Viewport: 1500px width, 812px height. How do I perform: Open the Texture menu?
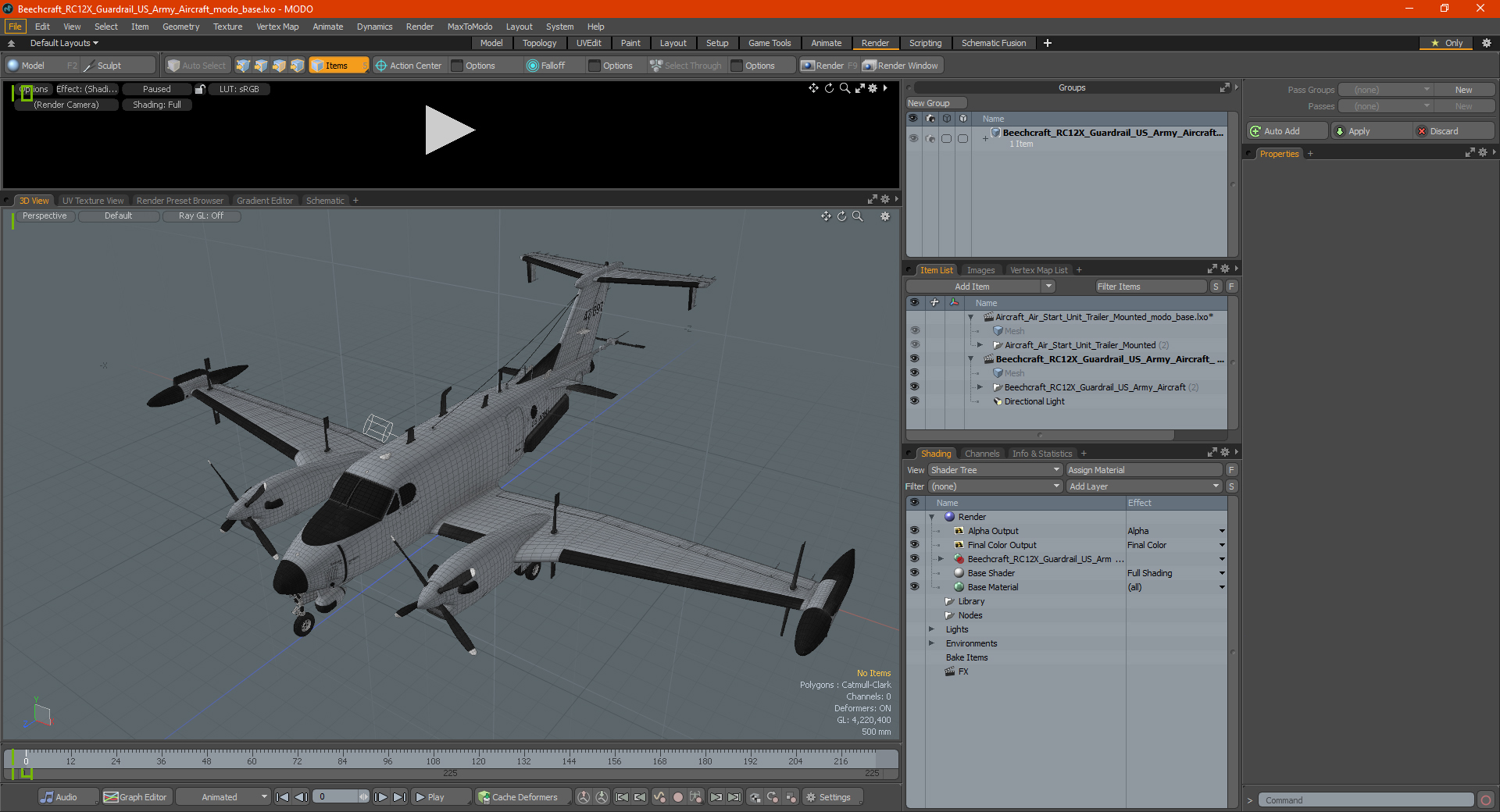(227, 27)
